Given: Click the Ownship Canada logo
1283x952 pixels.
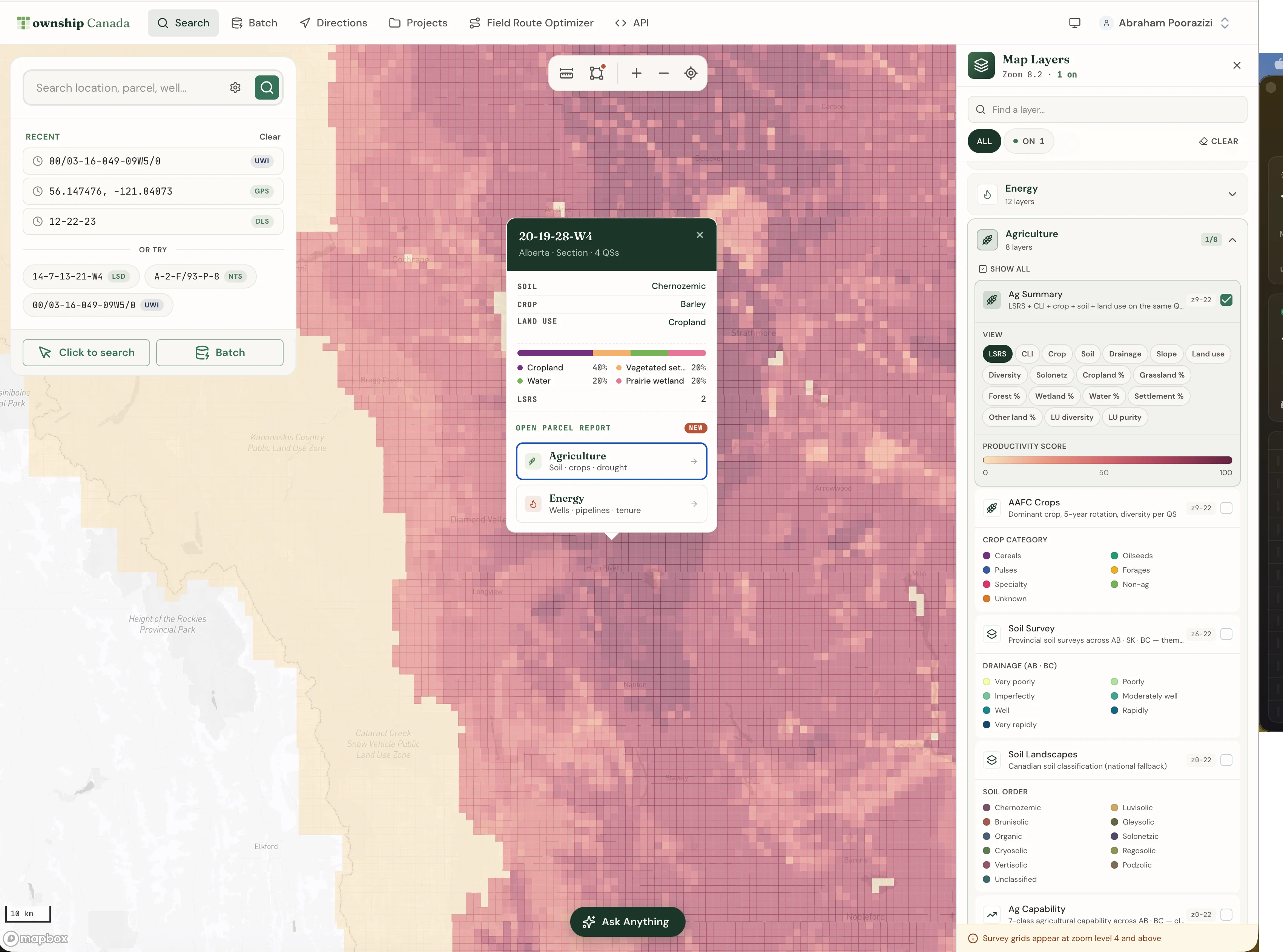Looking at the screenshot, I should tap(73, 23).
